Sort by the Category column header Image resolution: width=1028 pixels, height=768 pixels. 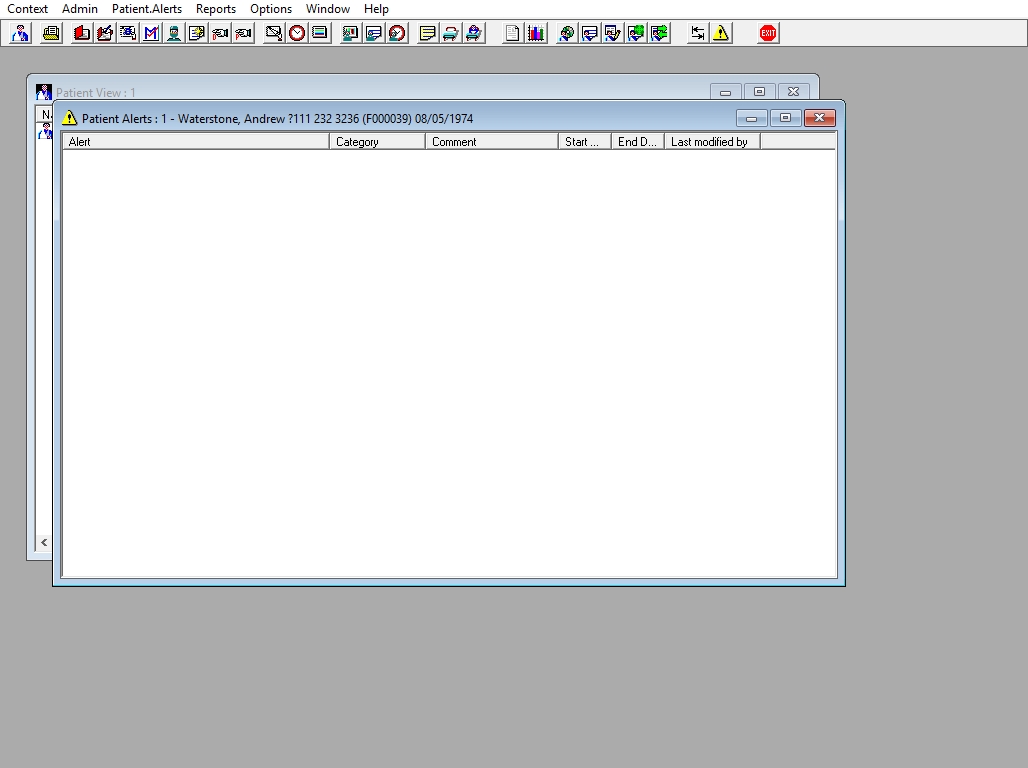pyautogui.click(x=378, y=142)
